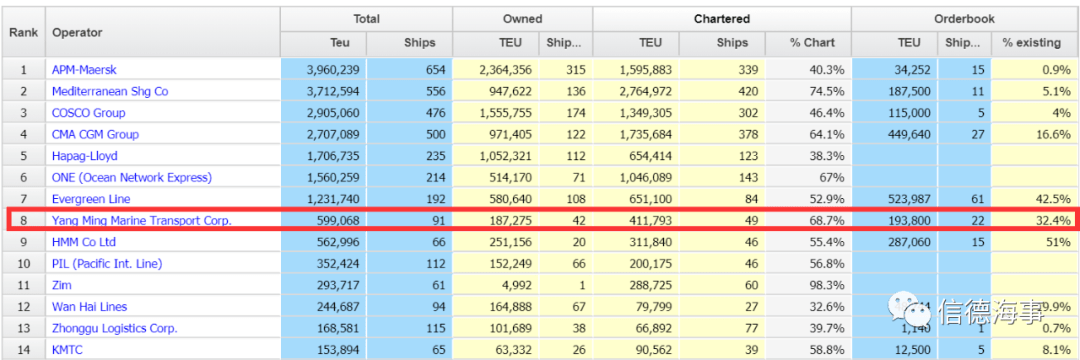Open the APM-Maersk operator link
Screen dimensions: 1080x360
point(84,70)
